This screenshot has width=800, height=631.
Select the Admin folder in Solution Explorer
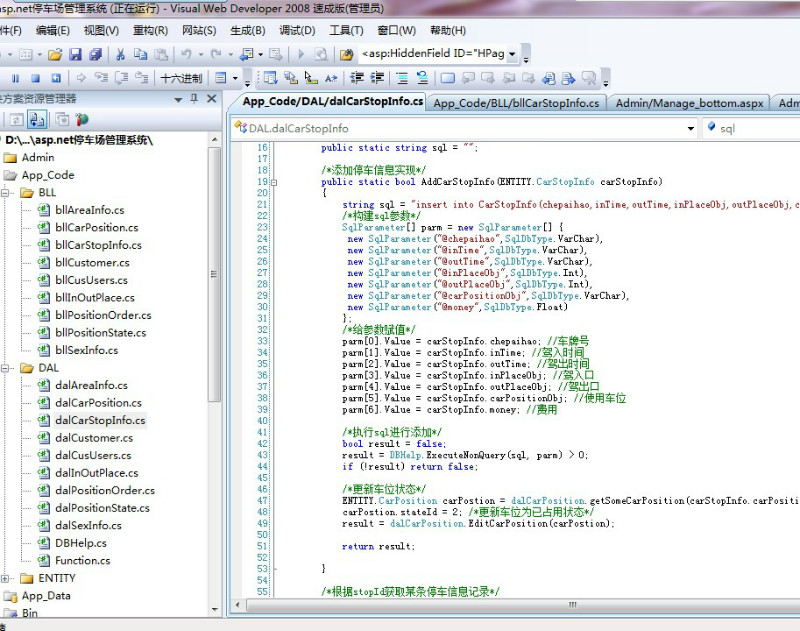(38, 158)
